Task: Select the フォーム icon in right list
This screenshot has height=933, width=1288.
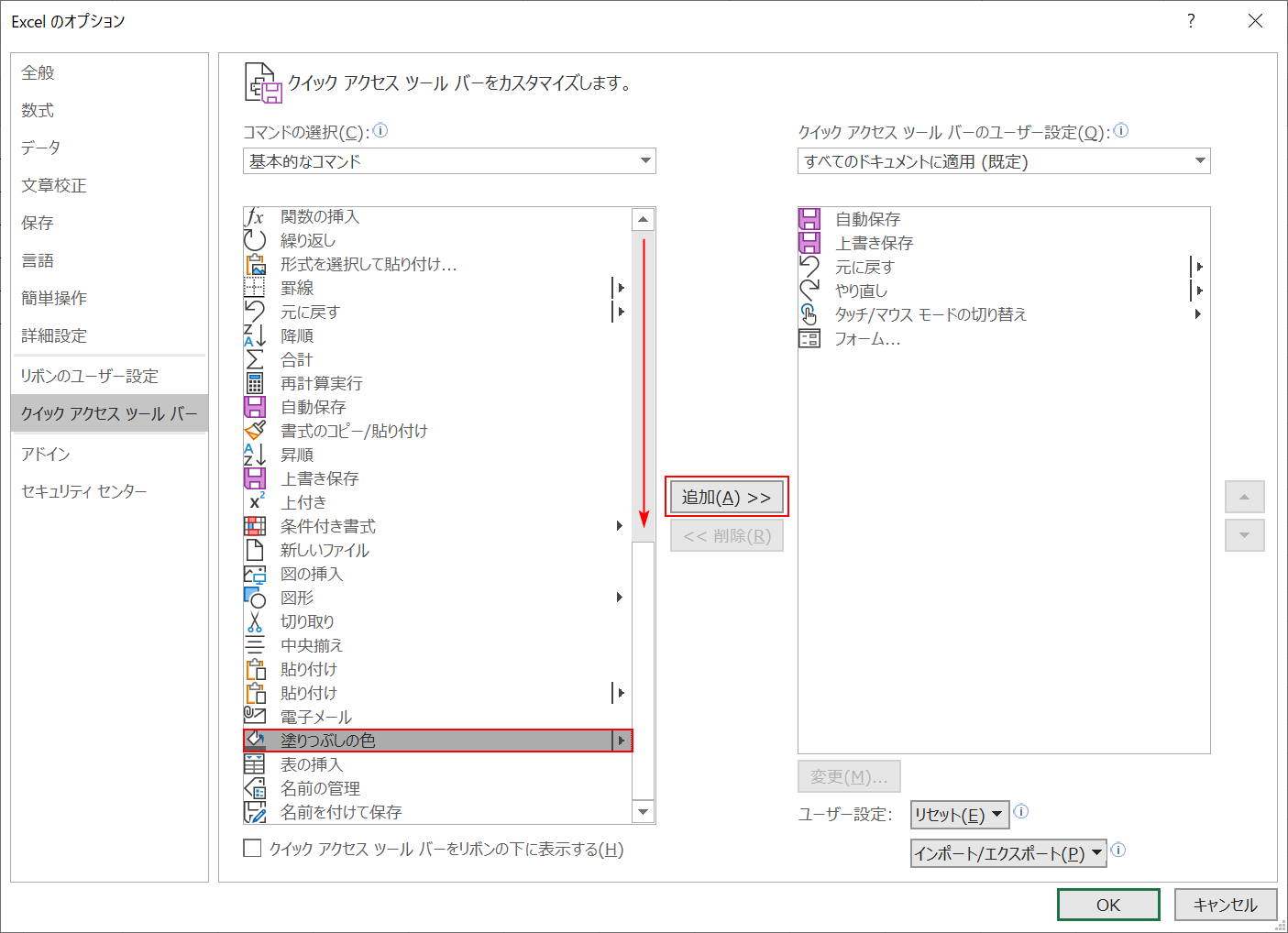Action: (809, 338)
